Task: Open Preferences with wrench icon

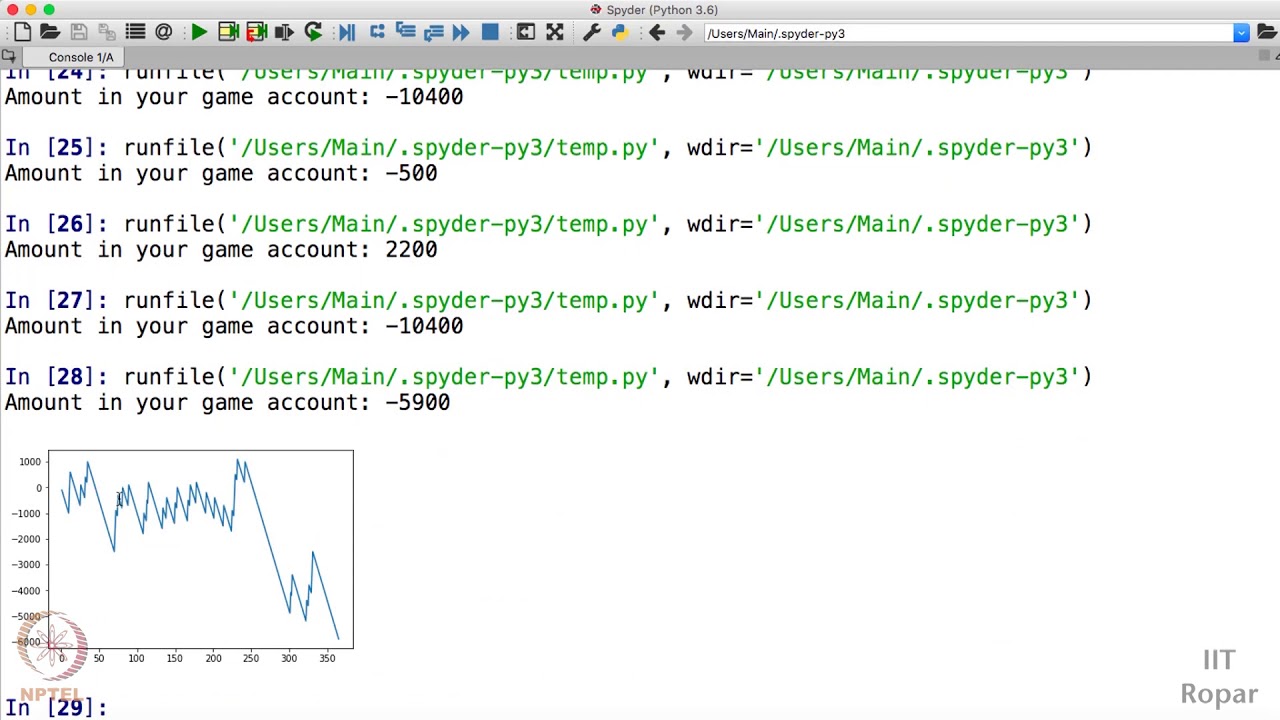Action: [591, 33]
